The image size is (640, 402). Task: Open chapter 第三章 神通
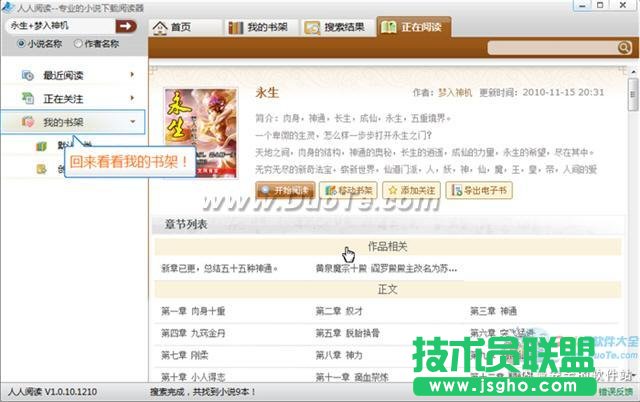(493, 311)
